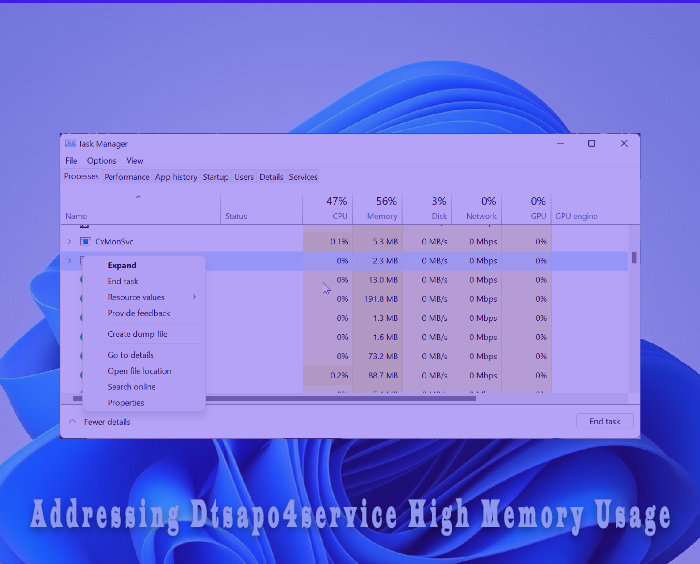Open the Options menu

pyautogui.click(x=101, y=161)
